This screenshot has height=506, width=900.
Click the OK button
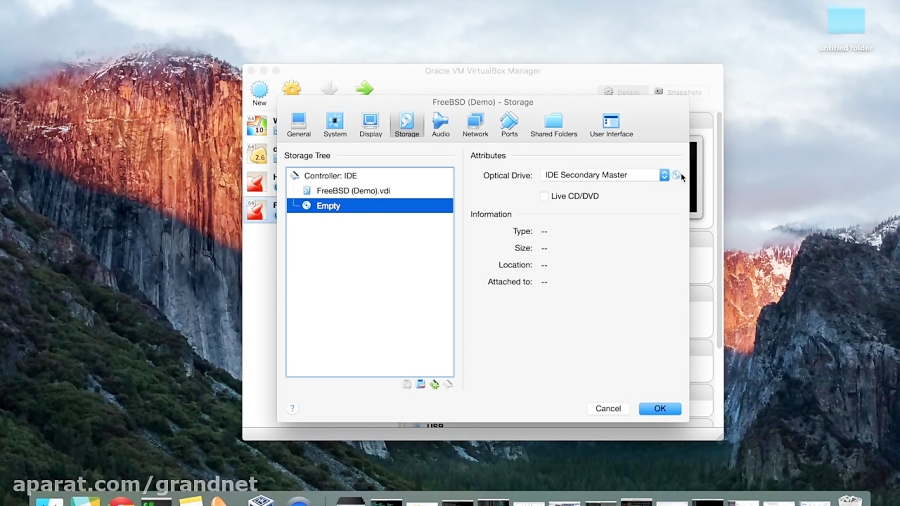660,408
